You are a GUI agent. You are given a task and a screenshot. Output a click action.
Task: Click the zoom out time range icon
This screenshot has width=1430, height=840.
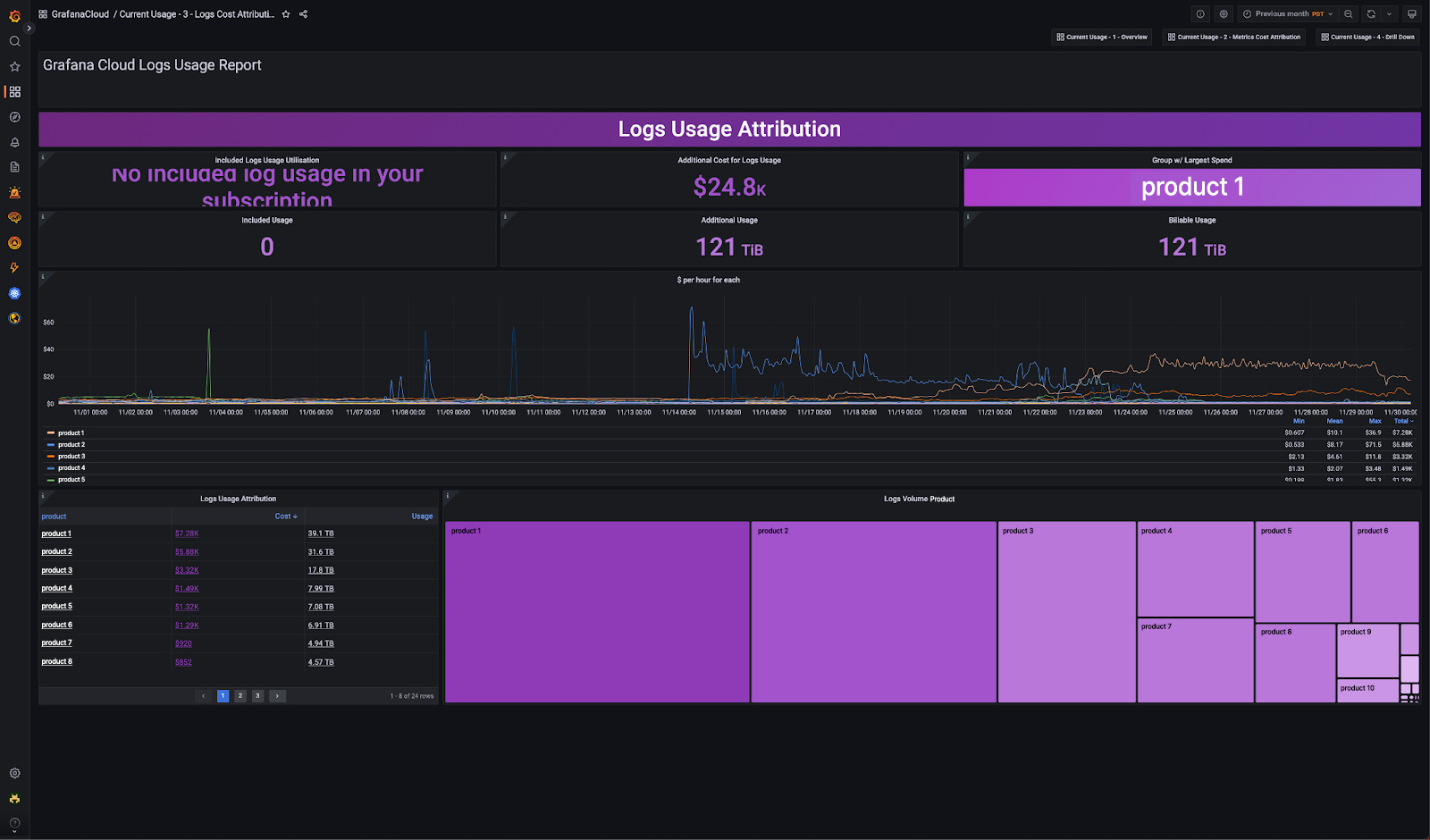(1349, 14)
